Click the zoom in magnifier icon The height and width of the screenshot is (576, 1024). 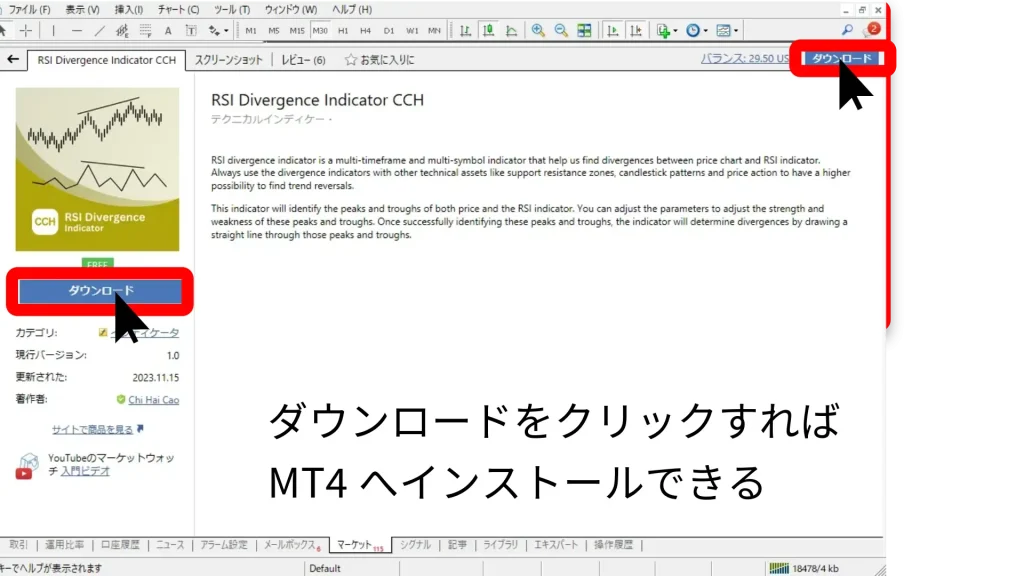[x=538, y=30]
